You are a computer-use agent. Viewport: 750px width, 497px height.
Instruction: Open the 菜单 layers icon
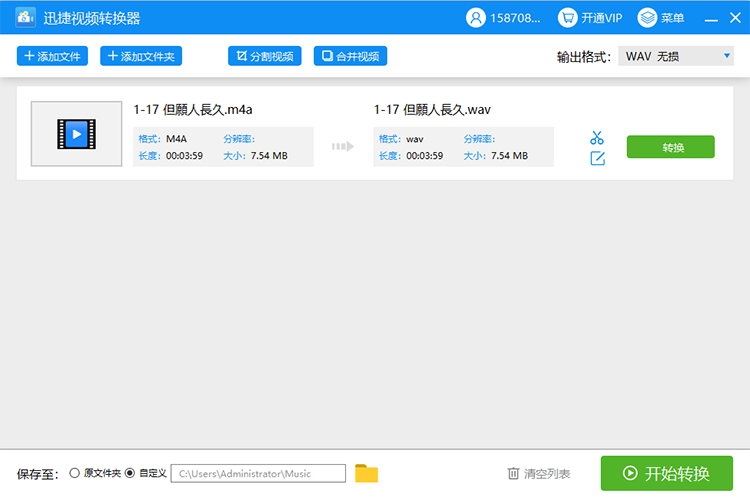[x=647, y=18]
